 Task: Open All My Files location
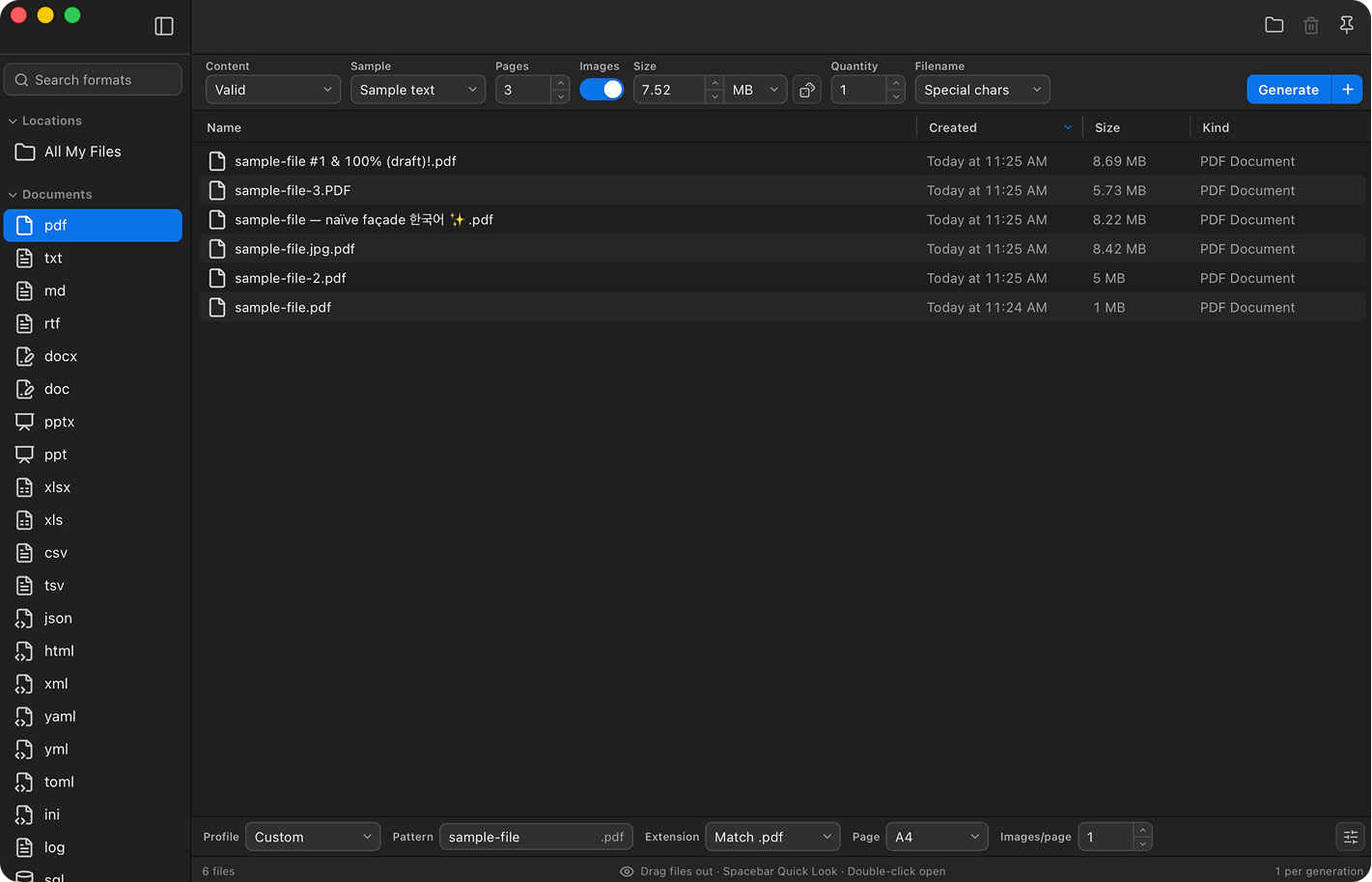click(x=93, y=152)
